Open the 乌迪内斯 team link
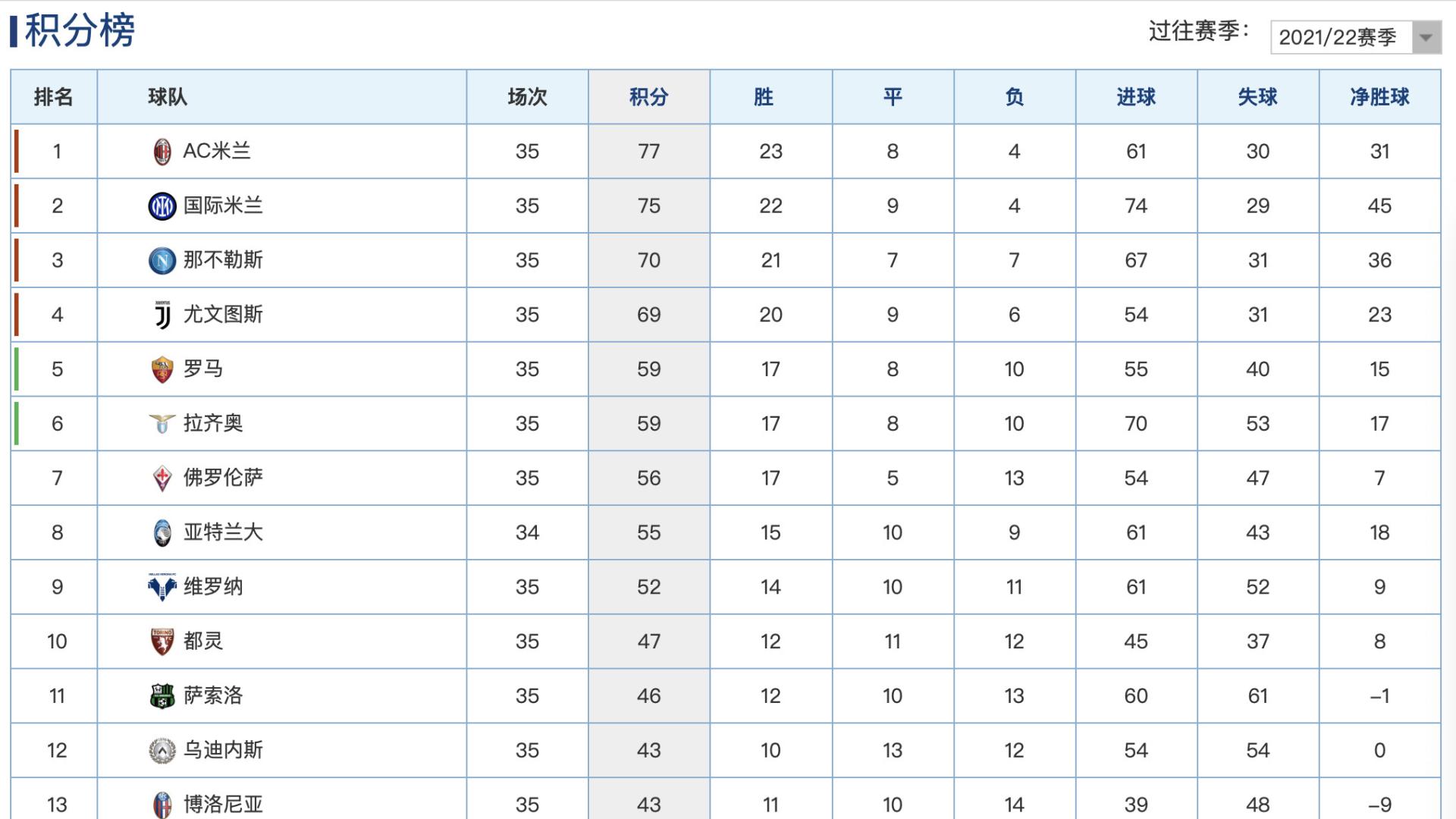 [223, 751]
